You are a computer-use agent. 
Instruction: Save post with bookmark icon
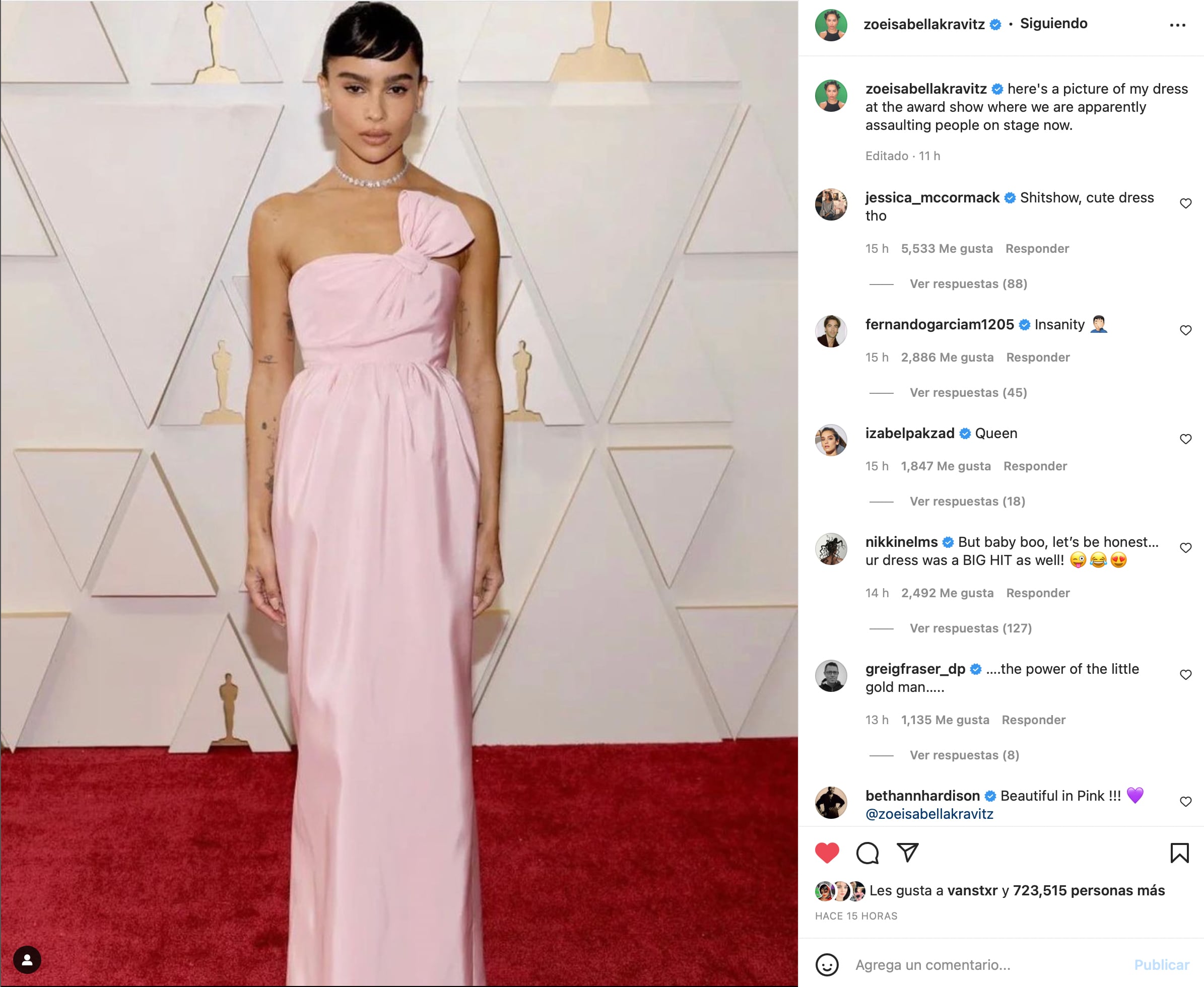point(1179,853)
